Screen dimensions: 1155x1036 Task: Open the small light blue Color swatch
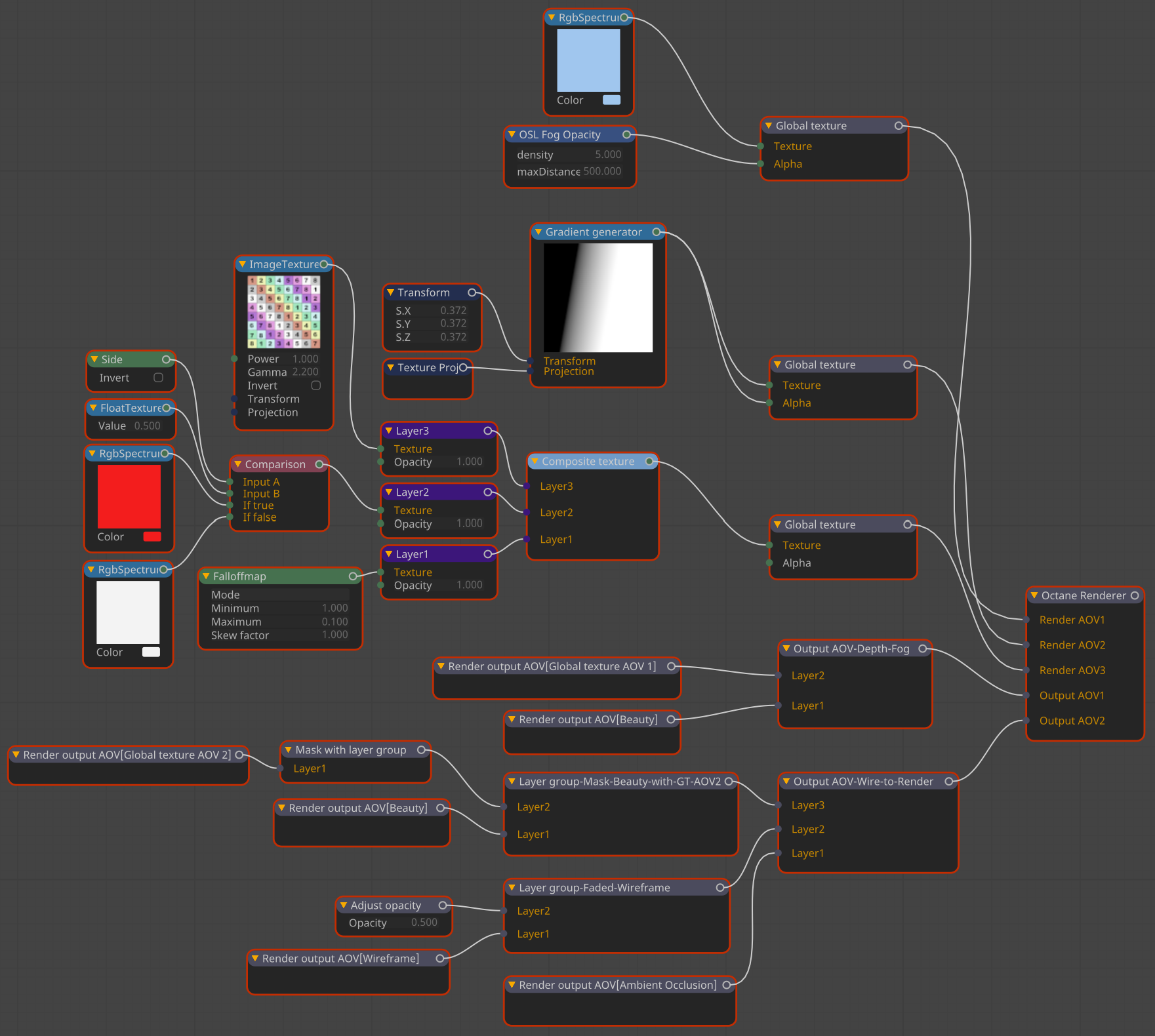pyautogui.click(x=611, y=100)
